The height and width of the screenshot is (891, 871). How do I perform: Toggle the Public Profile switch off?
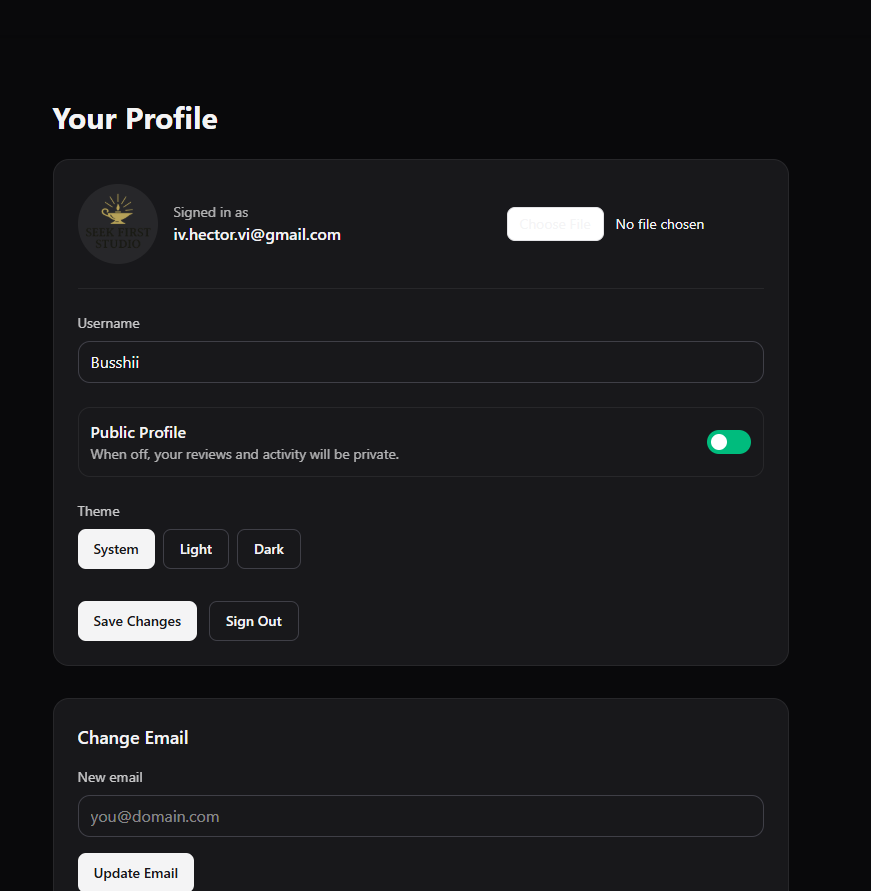728,442
